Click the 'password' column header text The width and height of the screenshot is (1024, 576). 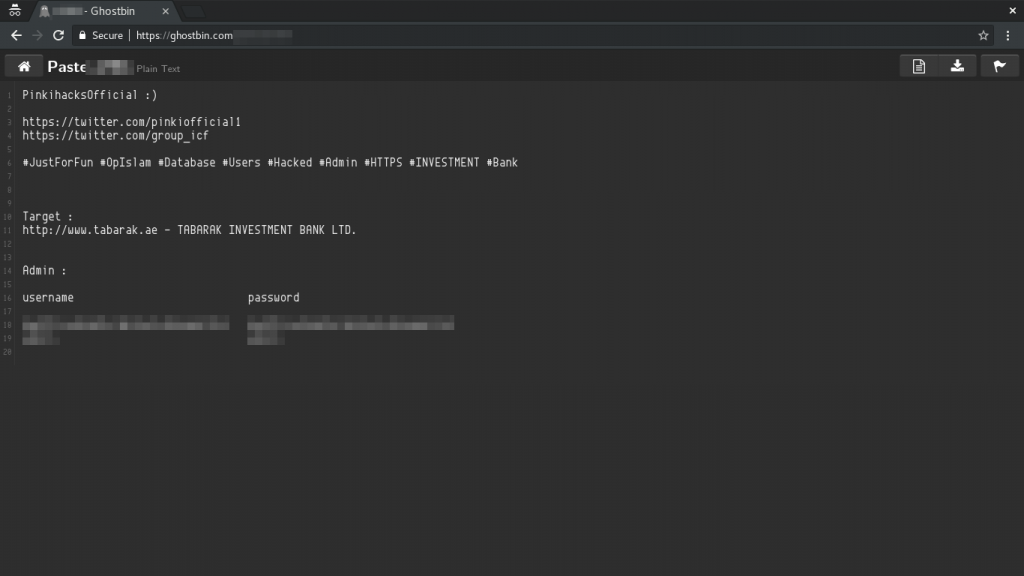(x=274, y=298)
